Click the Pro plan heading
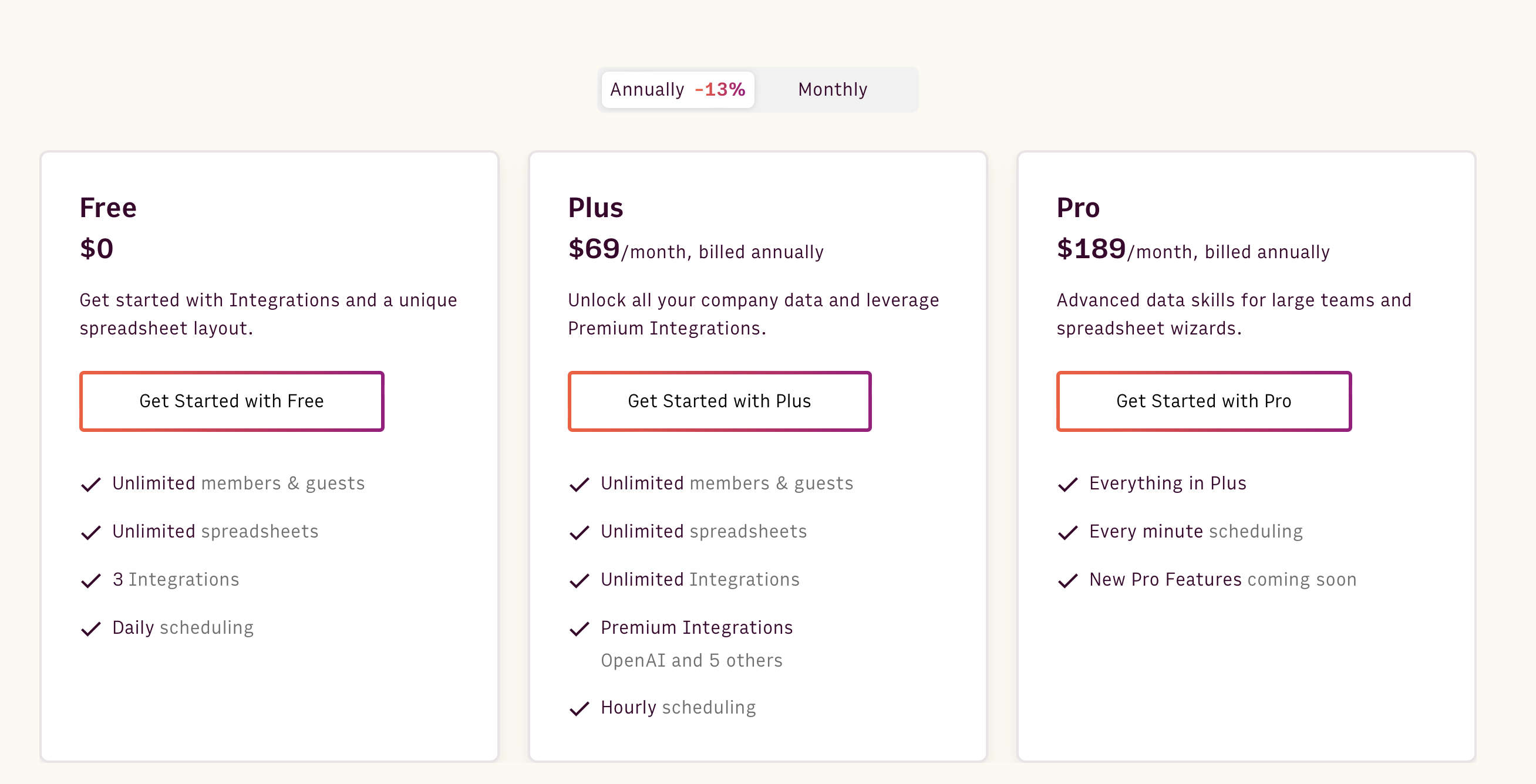Screen dimensions: 1536x784 tap(1077, 208)
